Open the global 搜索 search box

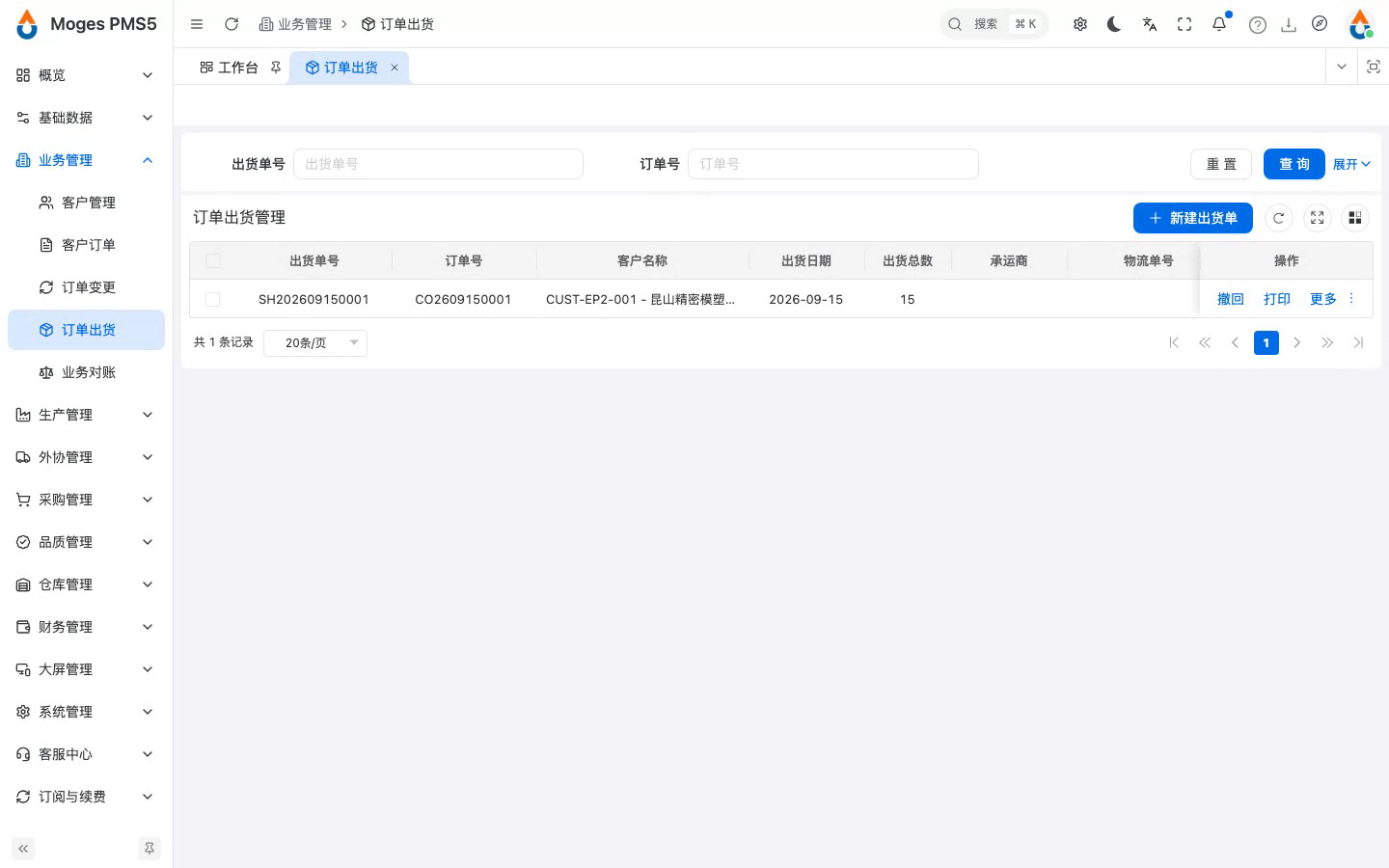(x=994, y=24)
